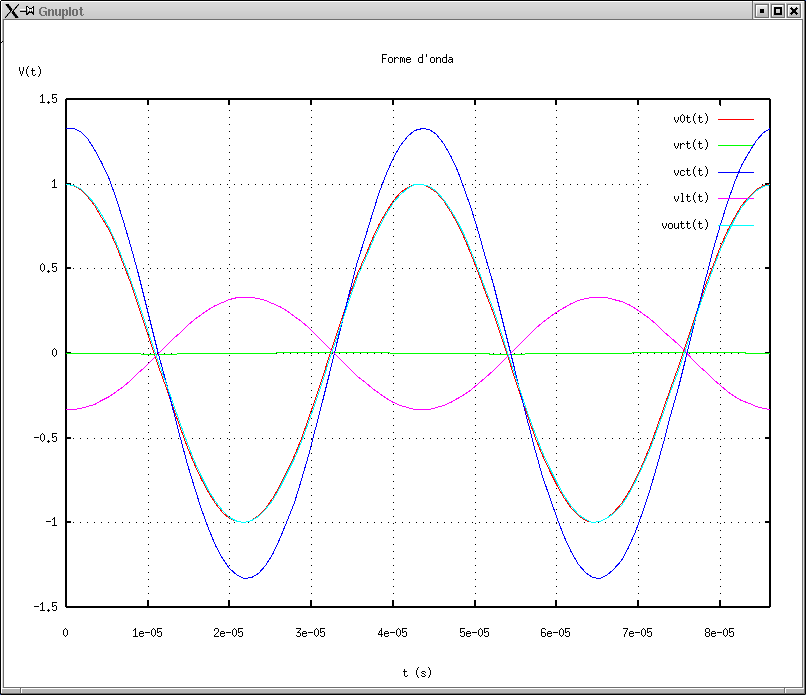Click the -1.5 y-axis tick label
The image size is (806, 695).
click(45, 607)
